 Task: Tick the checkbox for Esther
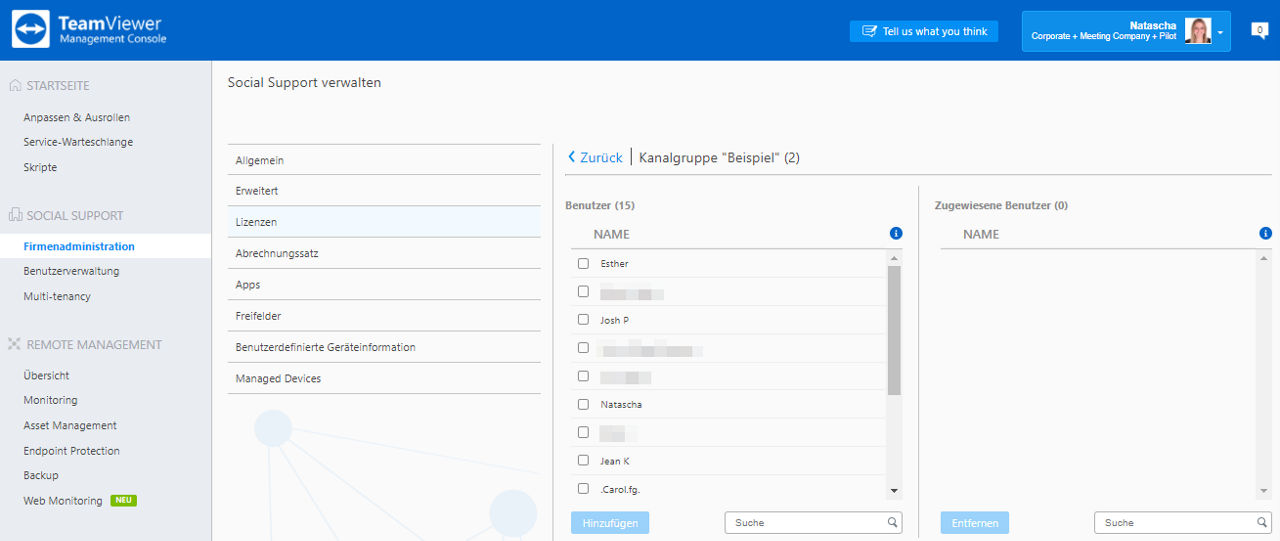tap(583, 263)
